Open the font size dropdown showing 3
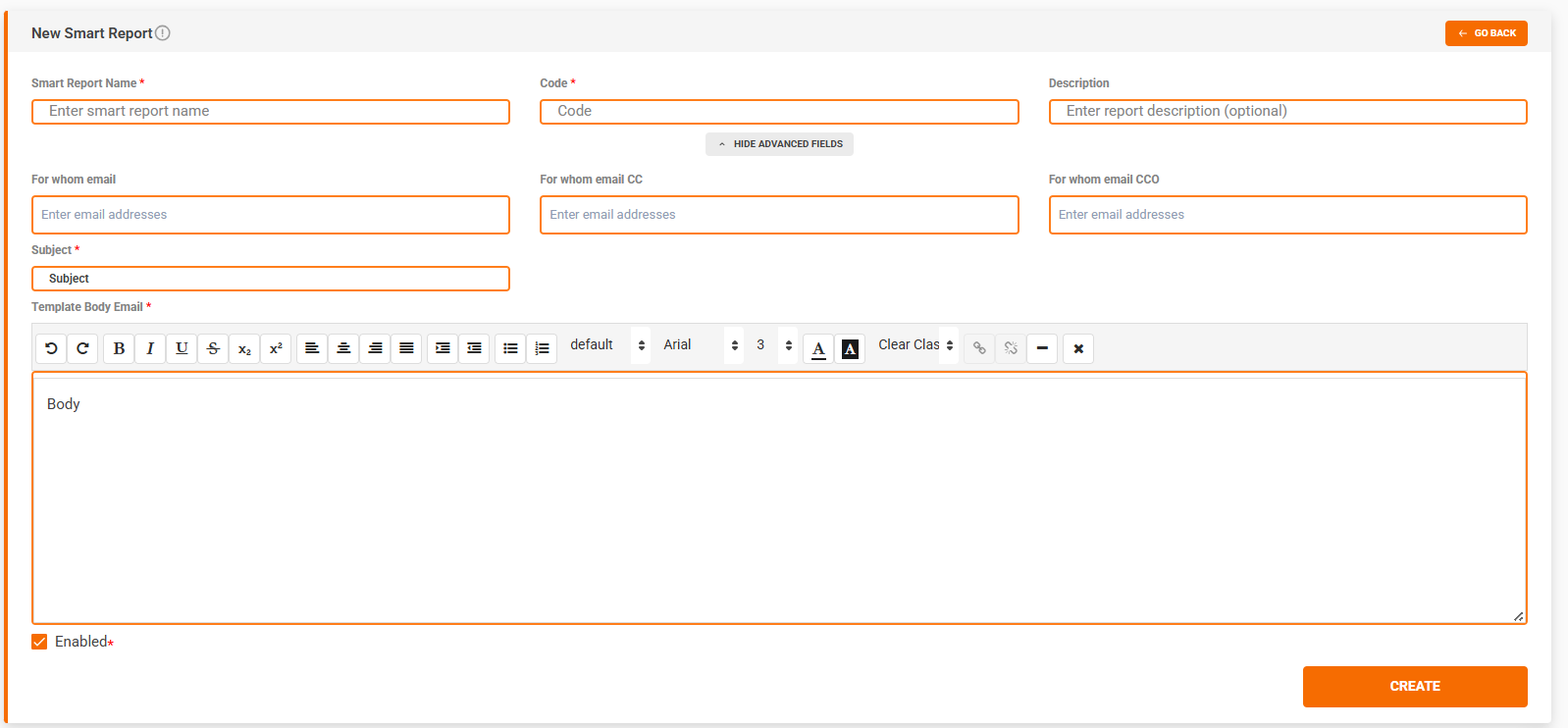The height and width of the screenshot is (728, 1568). click(x=773, y=345)
